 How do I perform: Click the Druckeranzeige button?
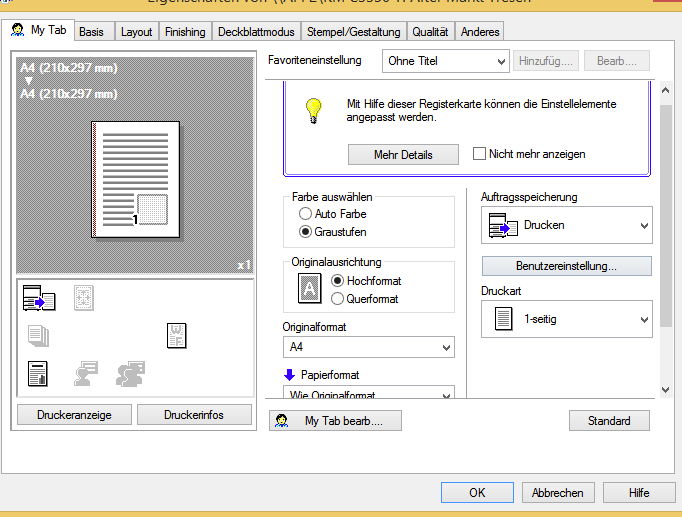[74, 415]
